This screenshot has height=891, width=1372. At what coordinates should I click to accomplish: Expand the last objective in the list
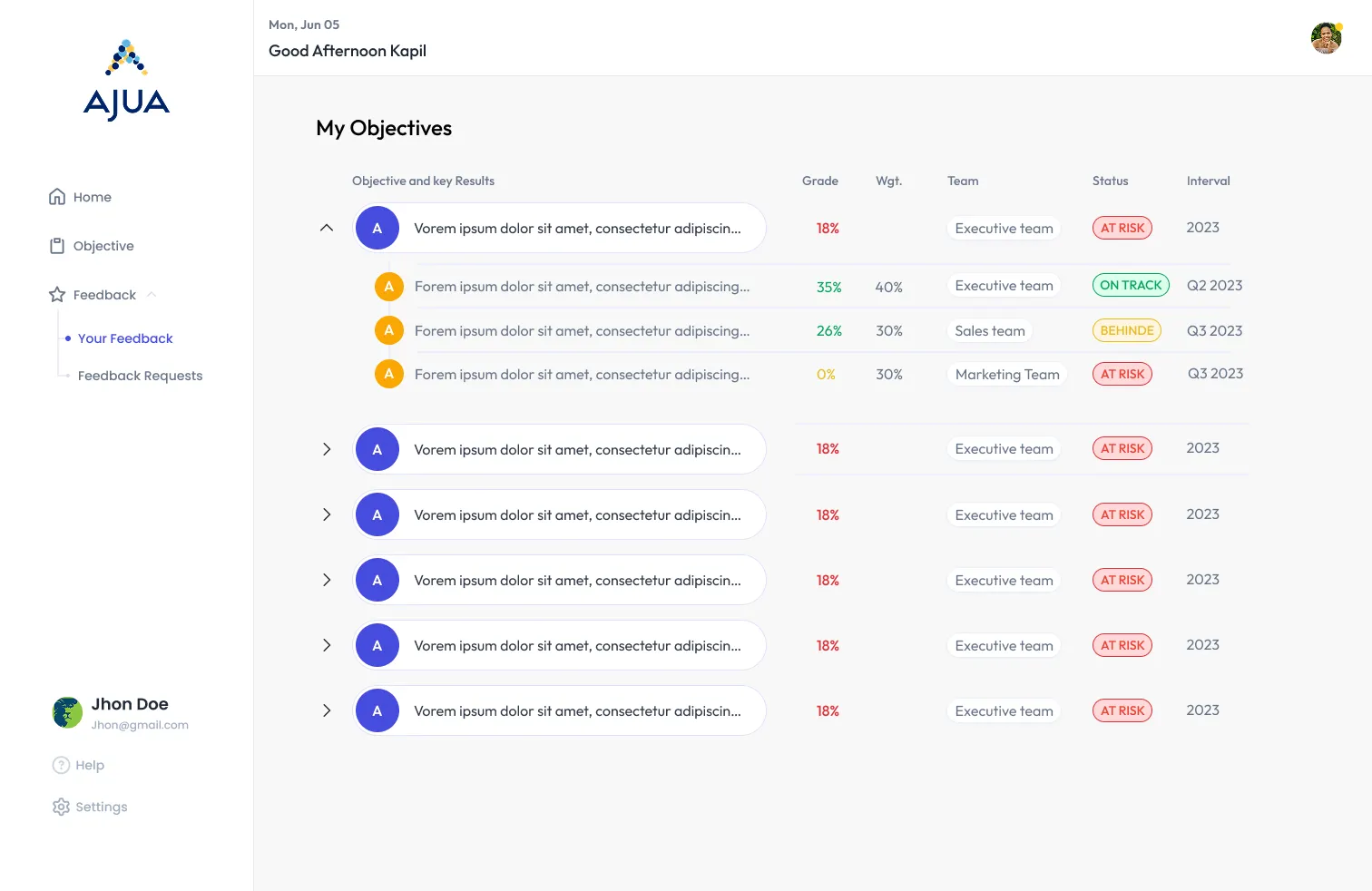pyautogui.click(x=327, y=710)
